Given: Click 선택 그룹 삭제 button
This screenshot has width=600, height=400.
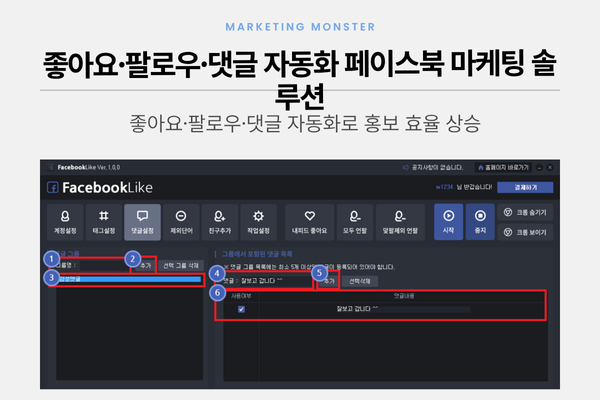Looking at the screenshot, I should [181, 266].
